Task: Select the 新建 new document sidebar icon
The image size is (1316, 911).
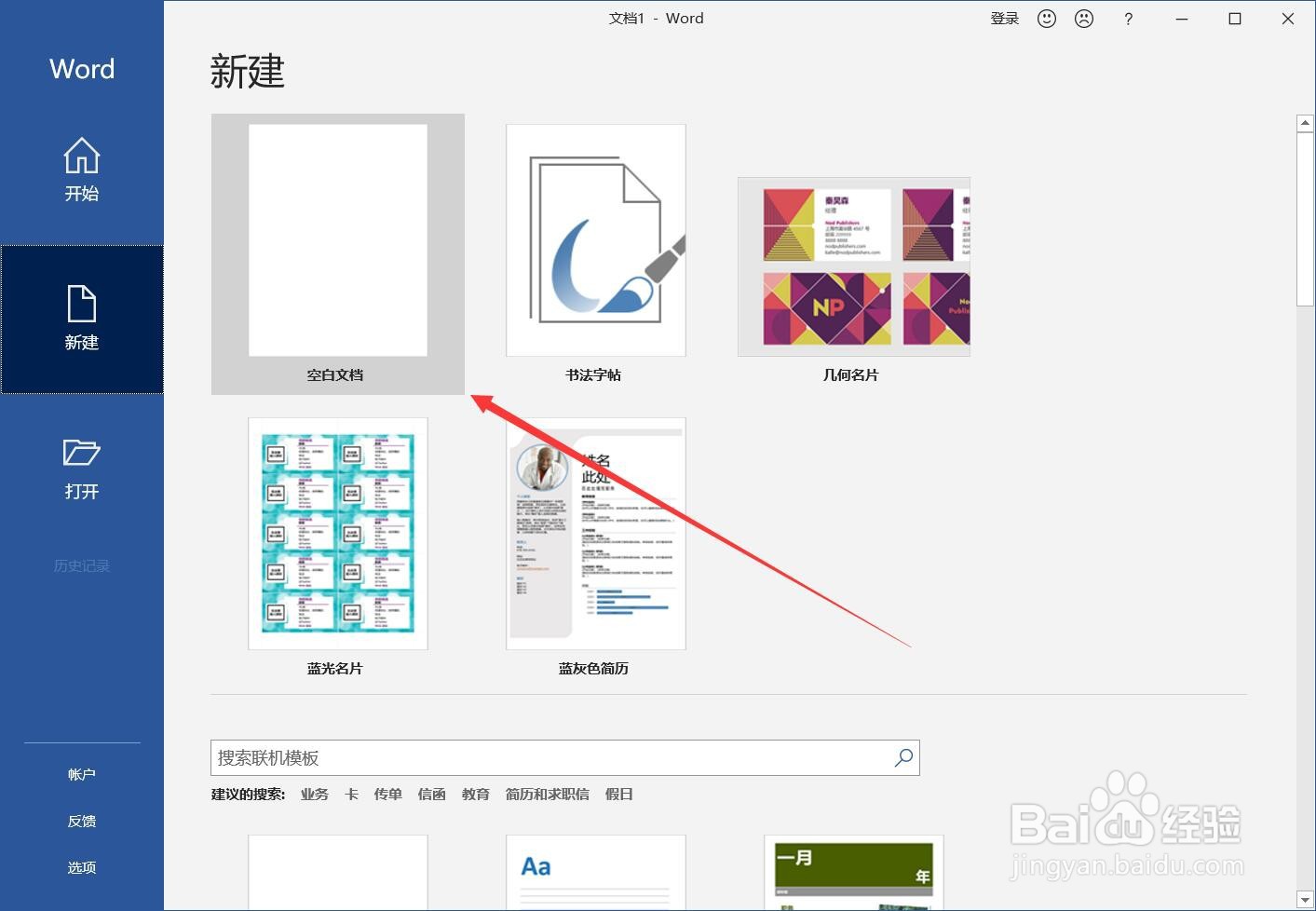Action: click(x=82, y=319)
